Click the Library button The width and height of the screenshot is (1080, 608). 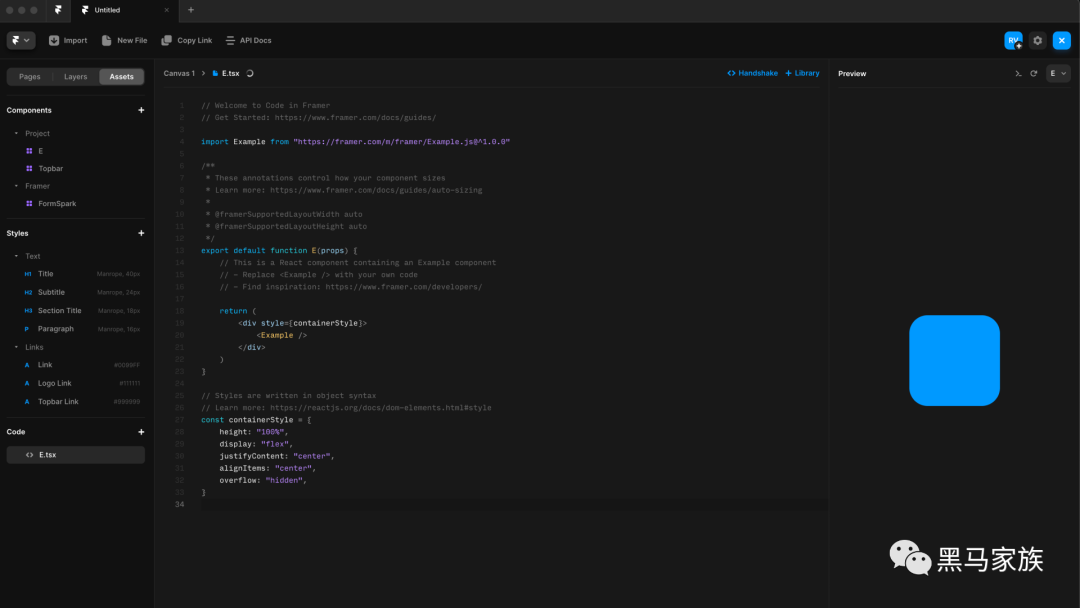click(802, 74)
